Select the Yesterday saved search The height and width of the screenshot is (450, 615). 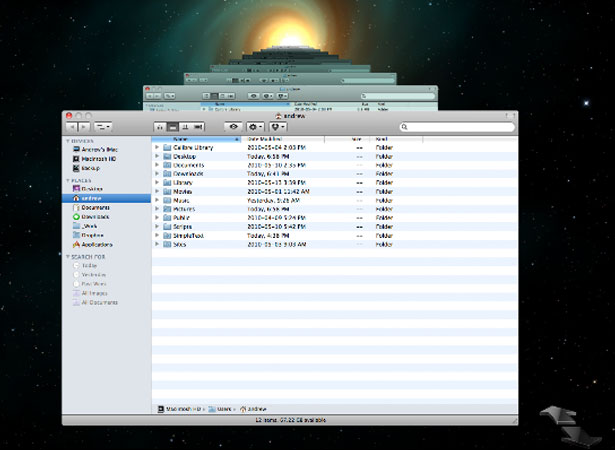click(x=90, y=275)
